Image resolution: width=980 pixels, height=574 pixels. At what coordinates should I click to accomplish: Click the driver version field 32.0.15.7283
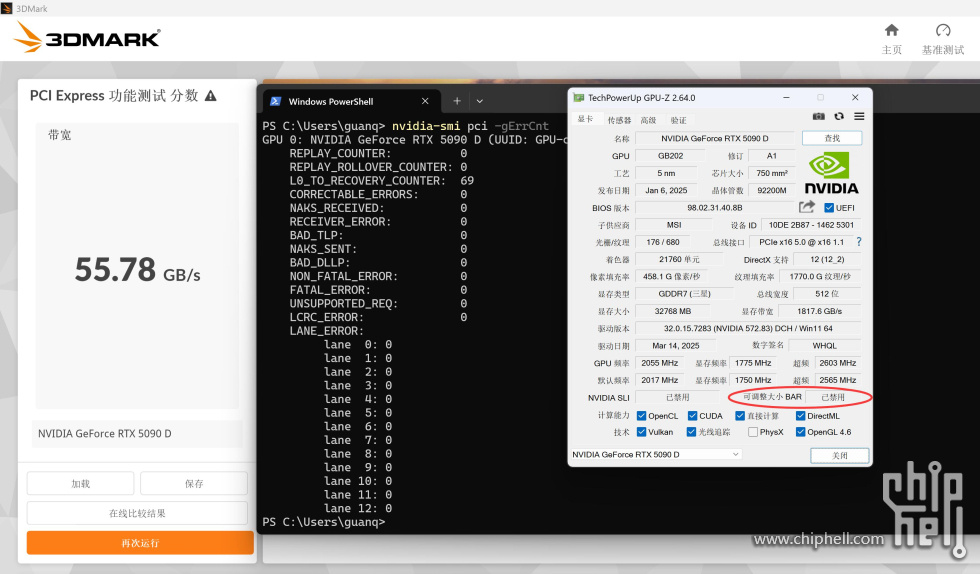[748, 328]
